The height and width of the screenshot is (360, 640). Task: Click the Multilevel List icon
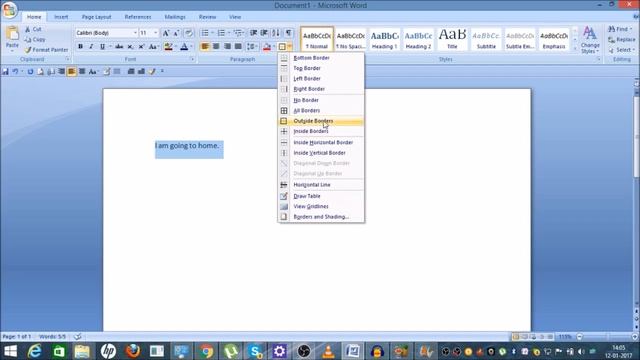click(238, 33)
